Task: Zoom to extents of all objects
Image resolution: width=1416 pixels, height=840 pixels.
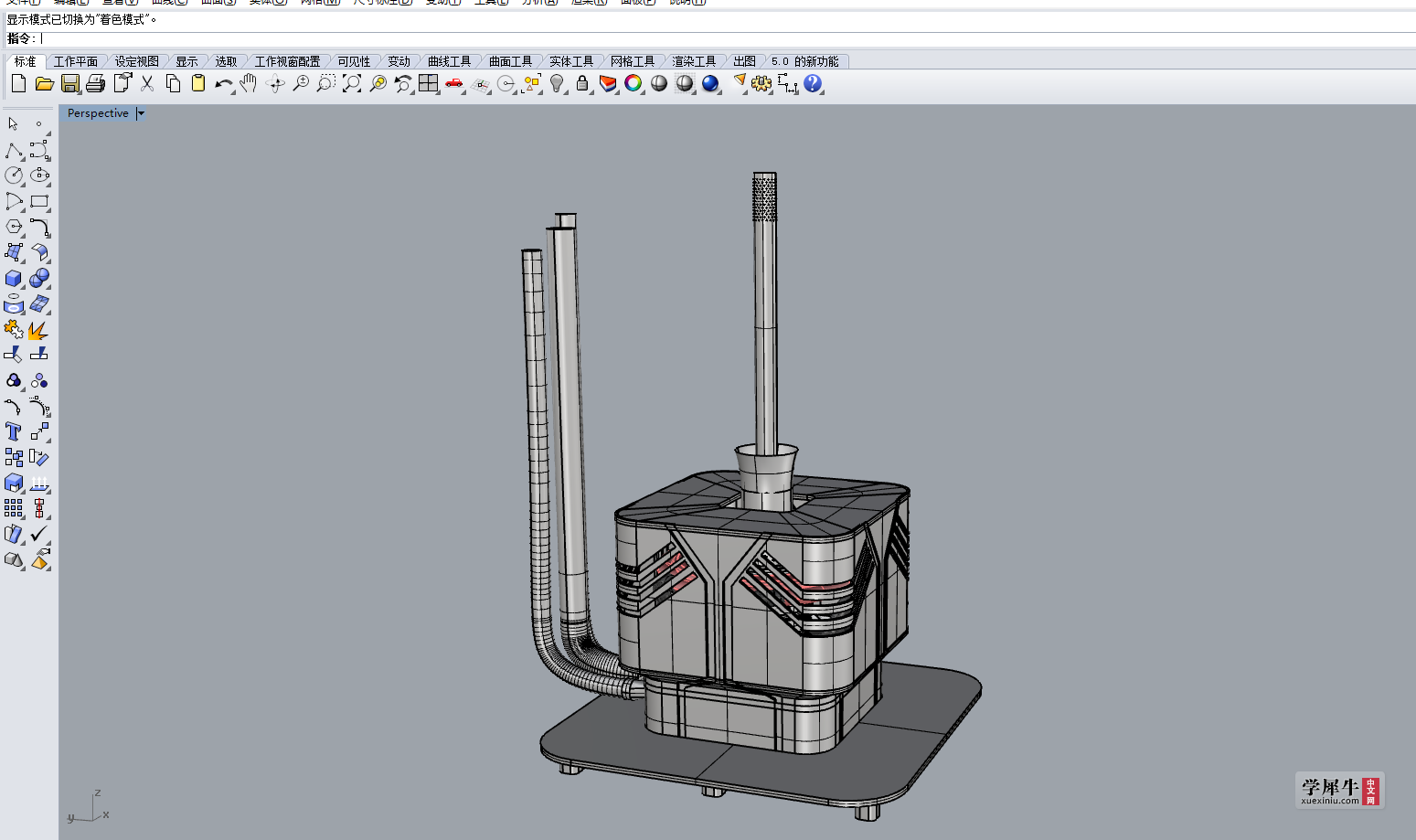Action: pyautogui.click(x=351, y=84)
